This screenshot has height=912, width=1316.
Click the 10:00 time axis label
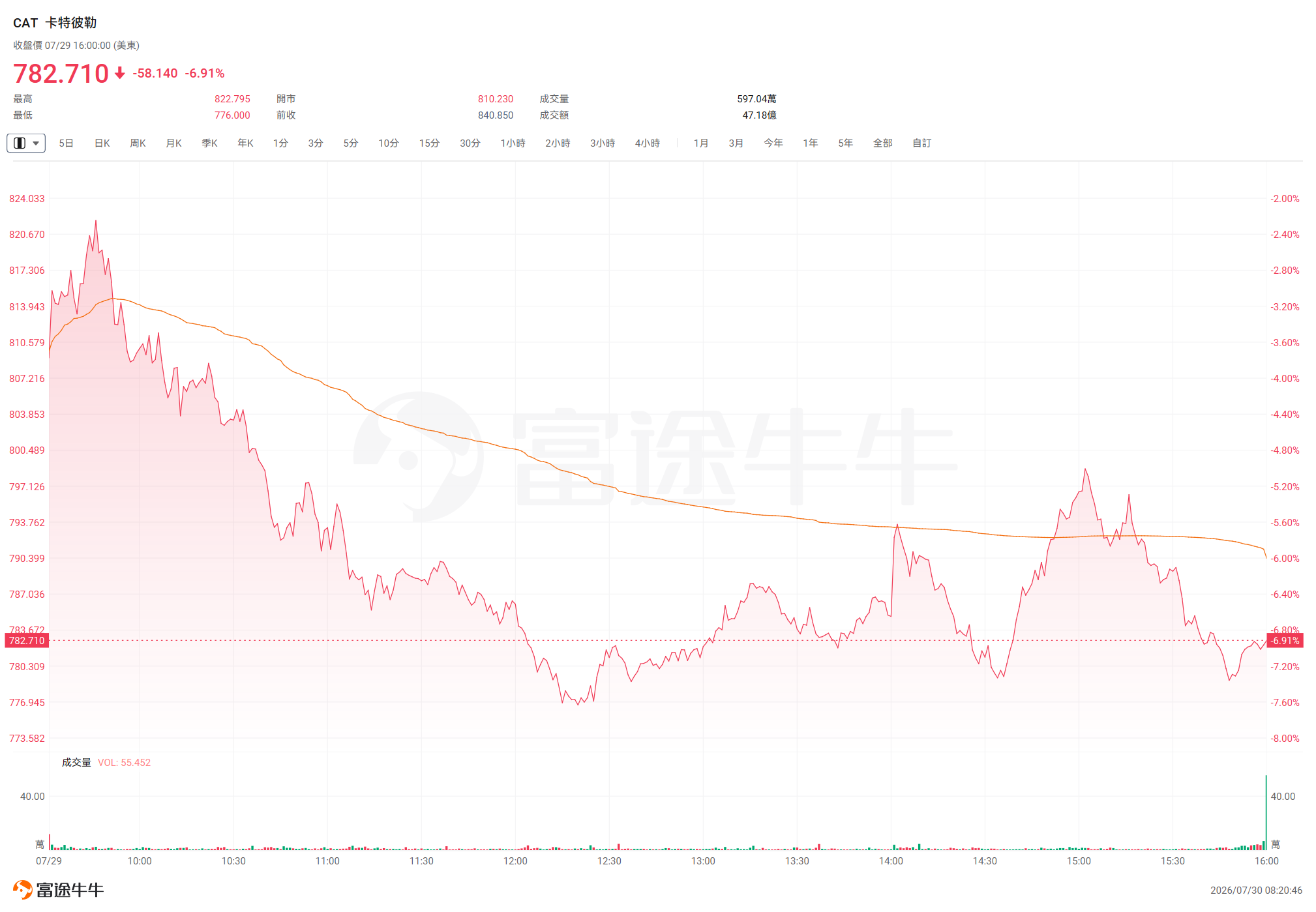[140, 861]
